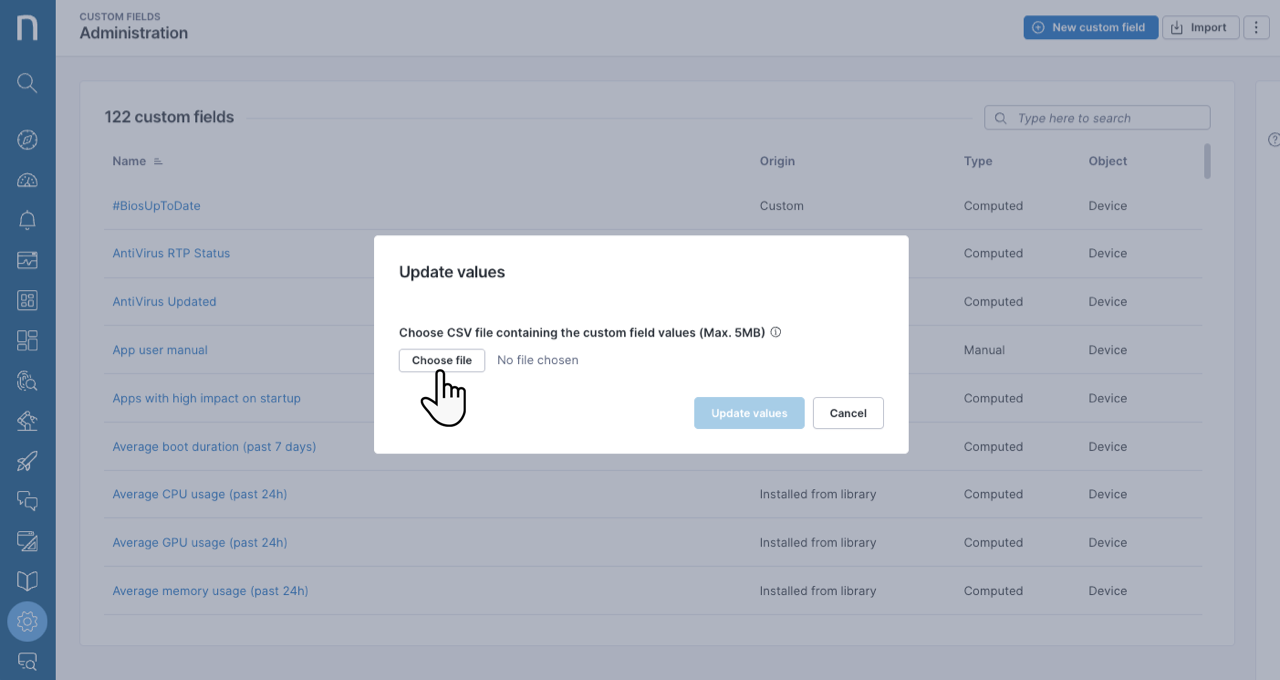Open the chat bubbles icon in sidebar
Image resolution: width=1280 pixels, height=680 pixels.
[27, 501]
